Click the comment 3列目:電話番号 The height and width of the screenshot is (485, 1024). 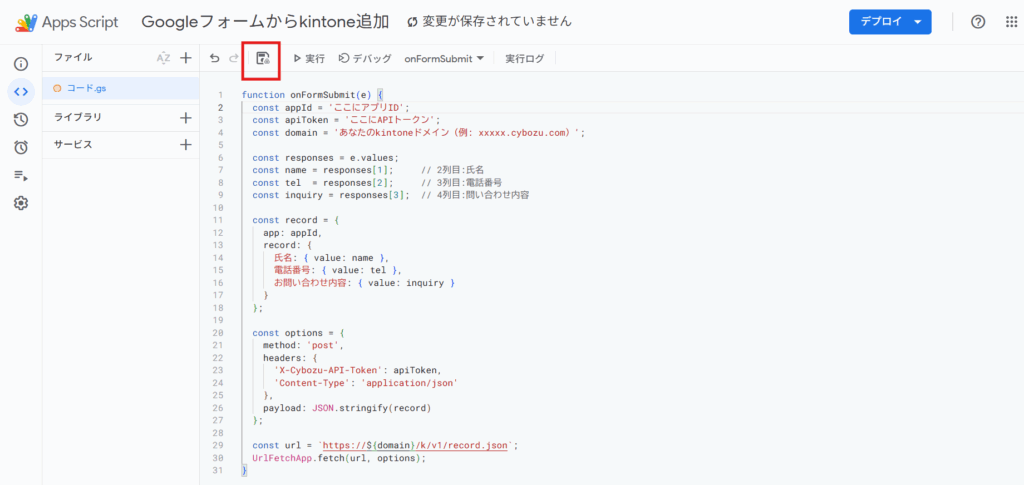coord(461,182)
